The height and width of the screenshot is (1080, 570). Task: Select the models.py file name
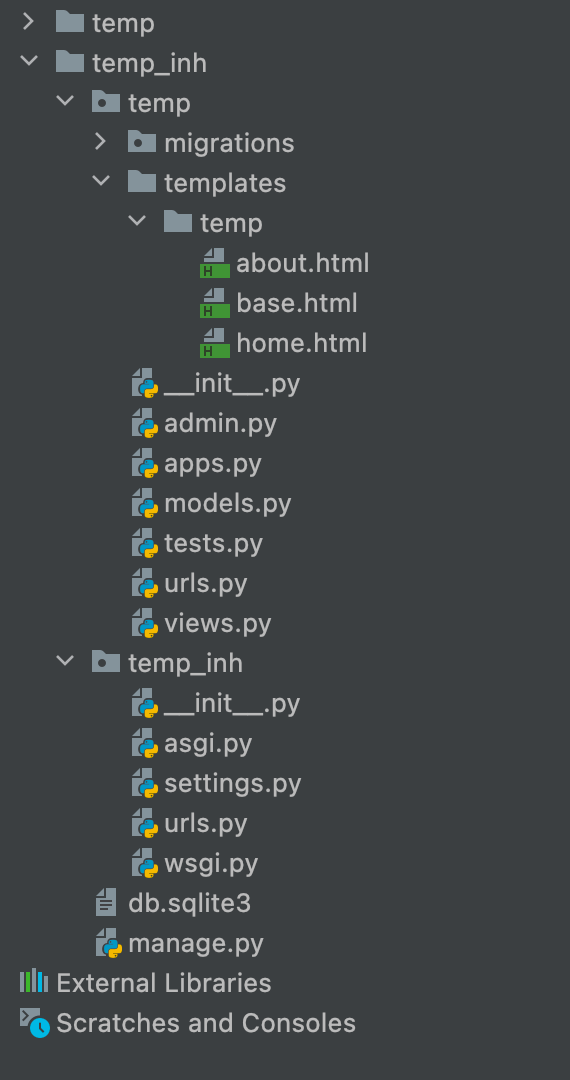pyautogui.click(x=228, y=504)
